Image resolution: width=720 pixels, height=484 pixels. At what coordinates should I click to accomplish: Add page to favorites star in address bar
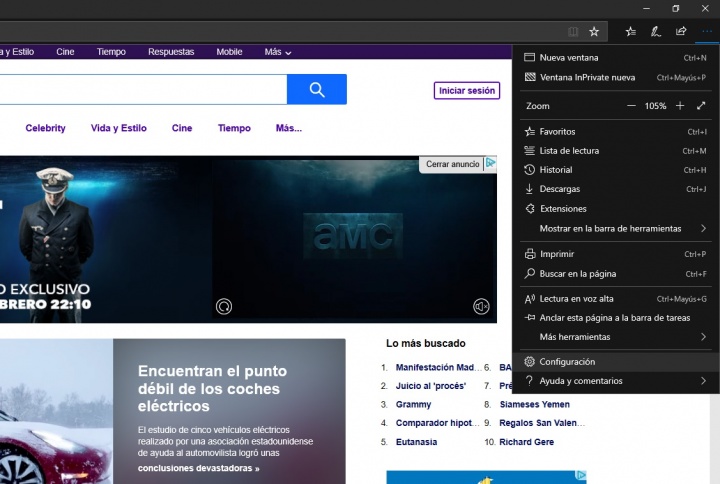point(594,32)
